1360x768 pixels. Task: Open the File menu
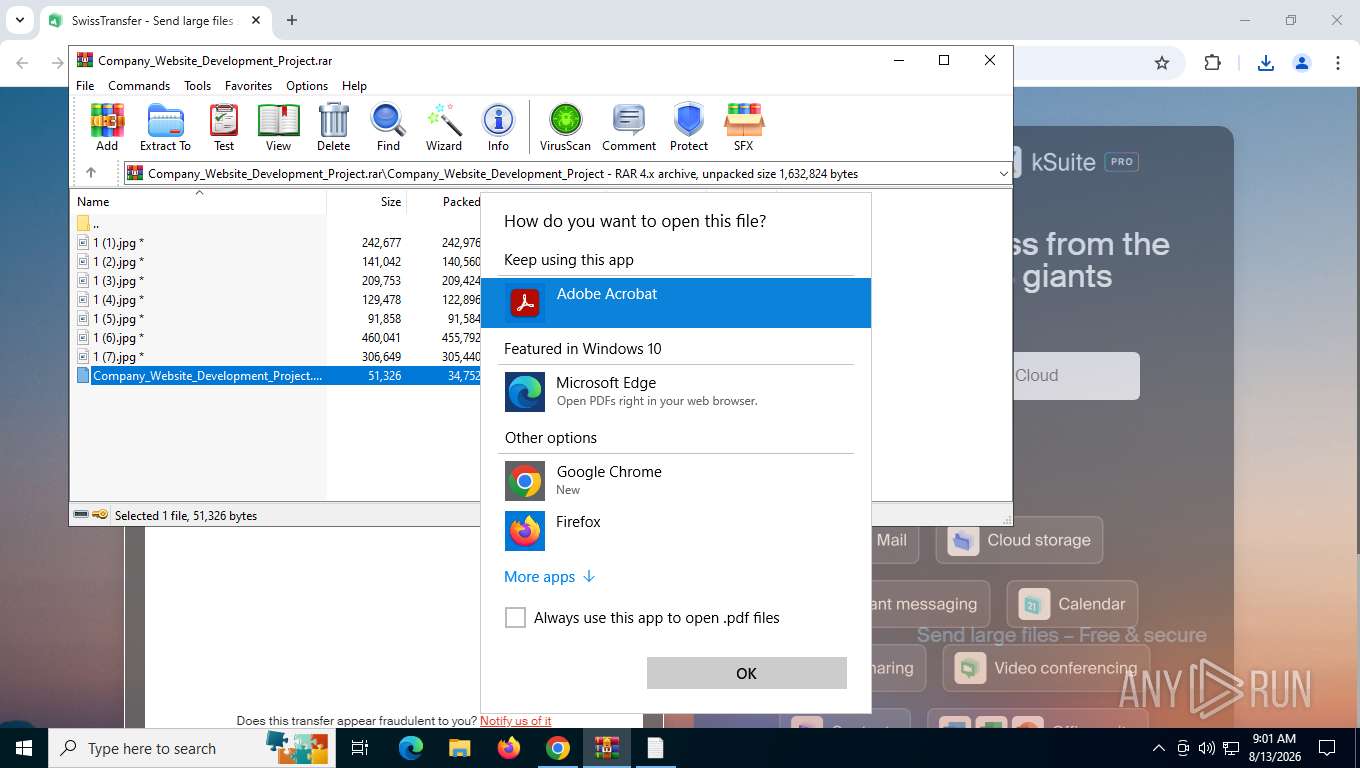(85, 86)
